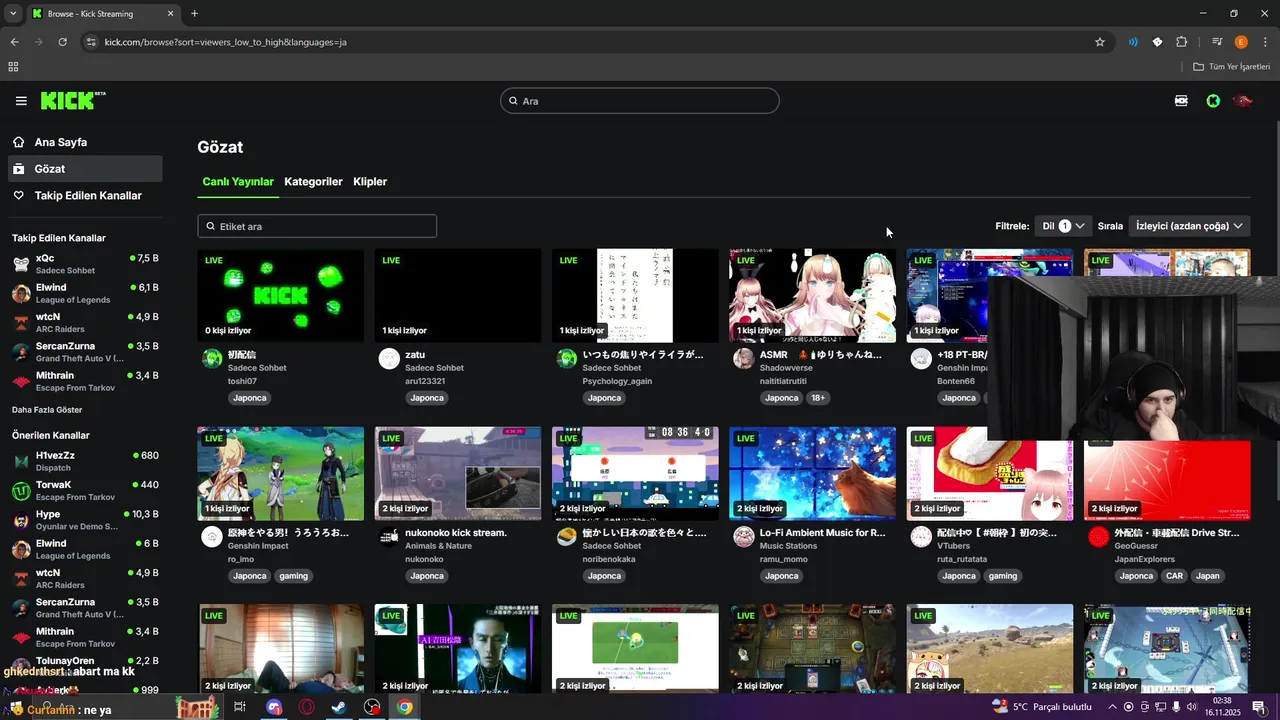The height and width of the screenshot is (720, 1280).
Task: Open a new Chrome tab
Action: tap(194, 14)
